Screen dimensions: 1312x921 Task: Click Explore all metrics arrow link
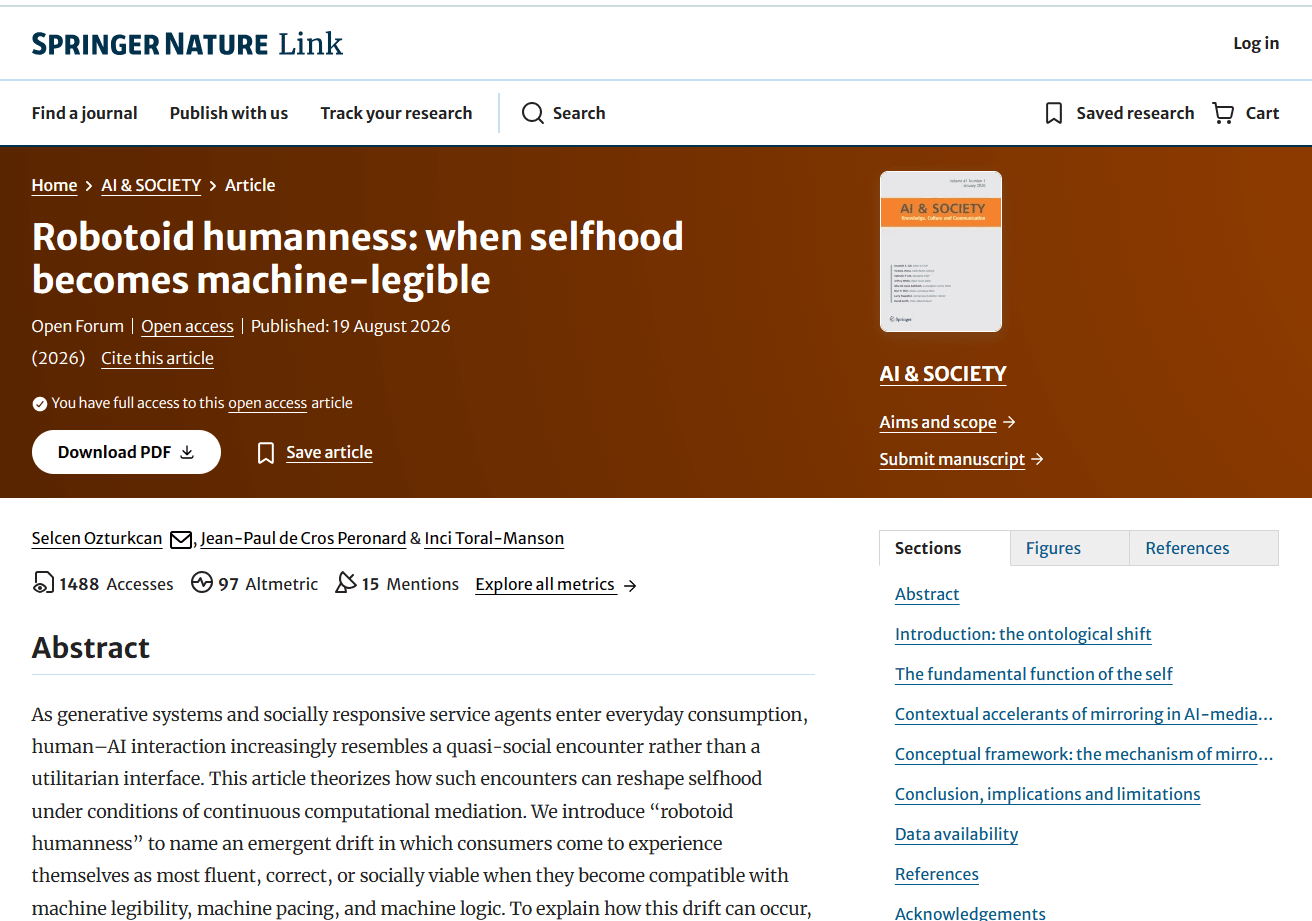556,584
